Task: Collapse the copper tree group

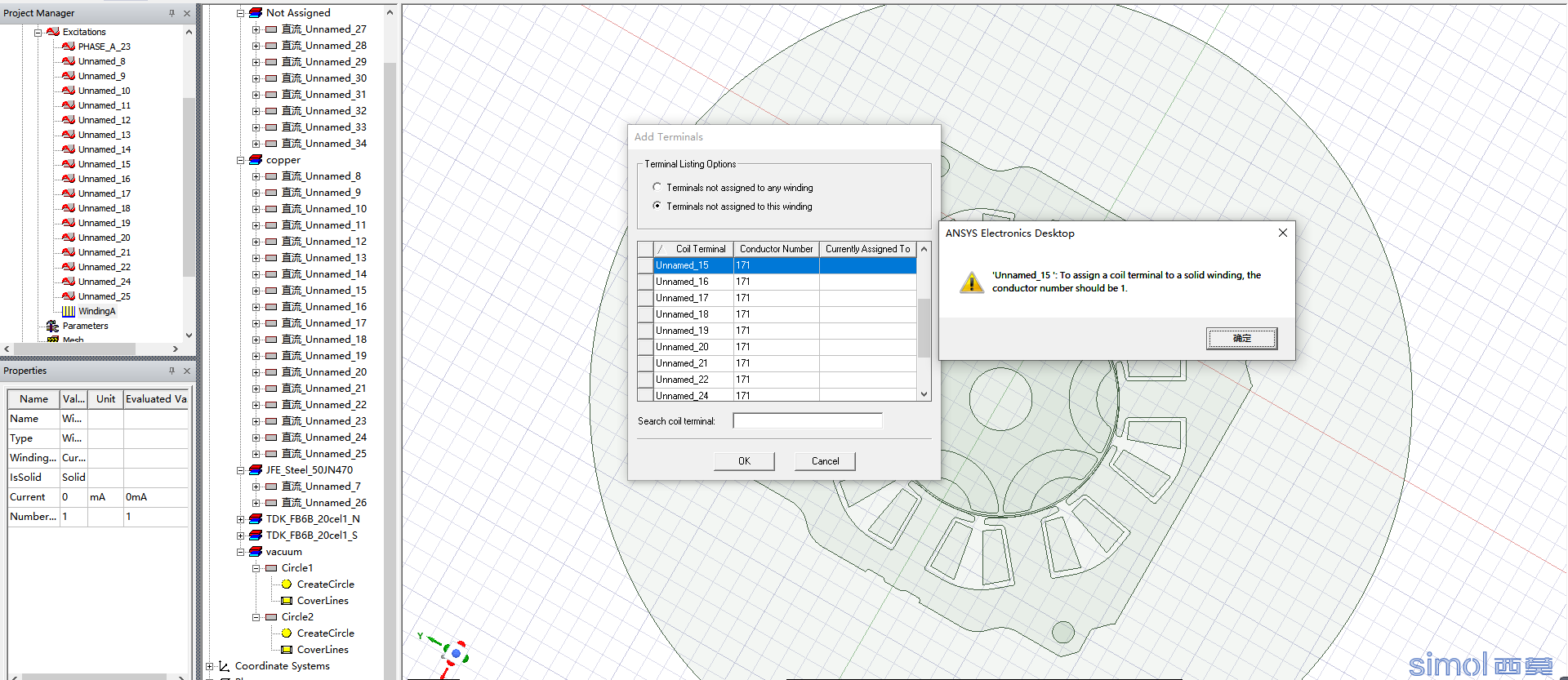Action: (x=240, y=160)
